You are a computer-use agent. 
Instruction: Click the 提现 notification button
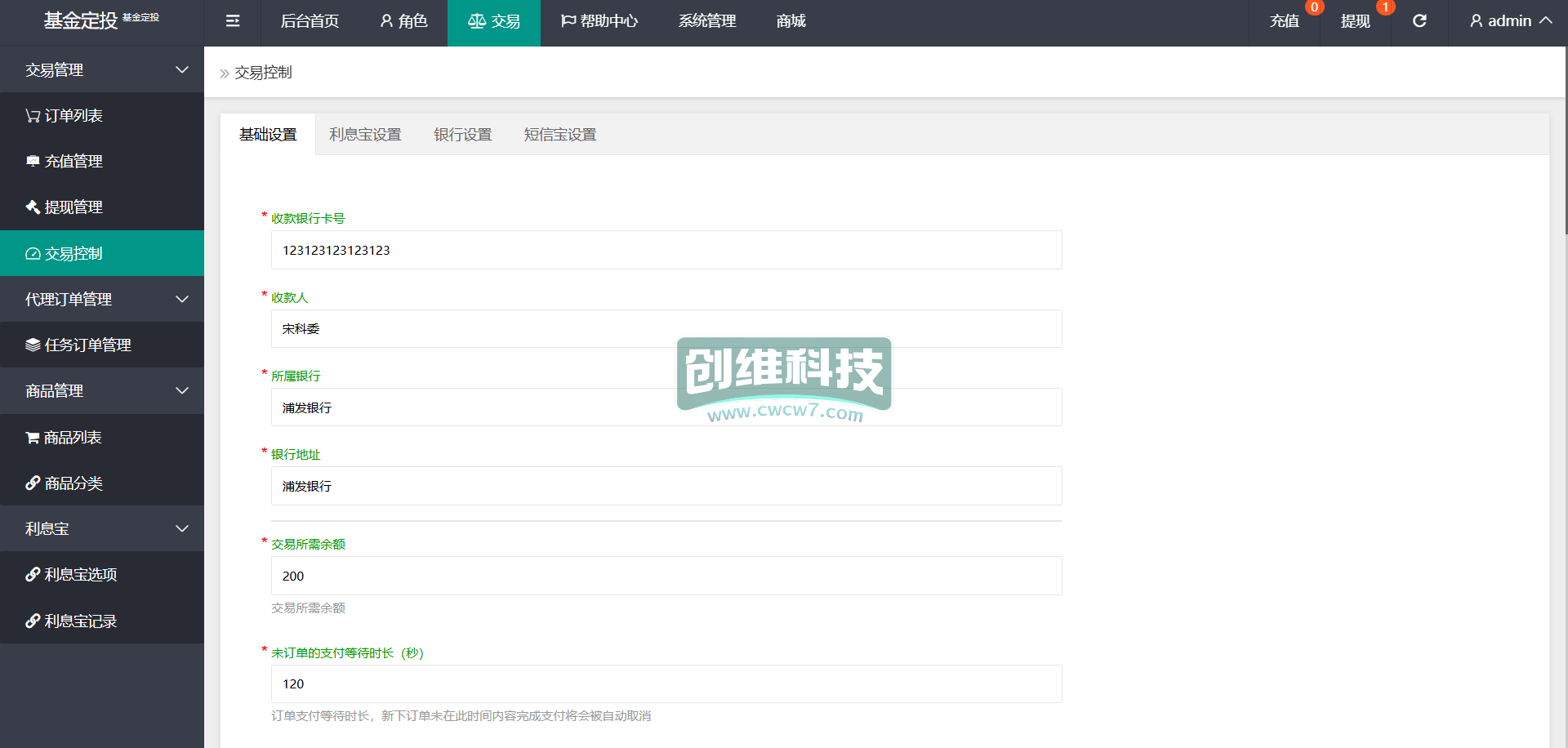[x=1355, y=21]
